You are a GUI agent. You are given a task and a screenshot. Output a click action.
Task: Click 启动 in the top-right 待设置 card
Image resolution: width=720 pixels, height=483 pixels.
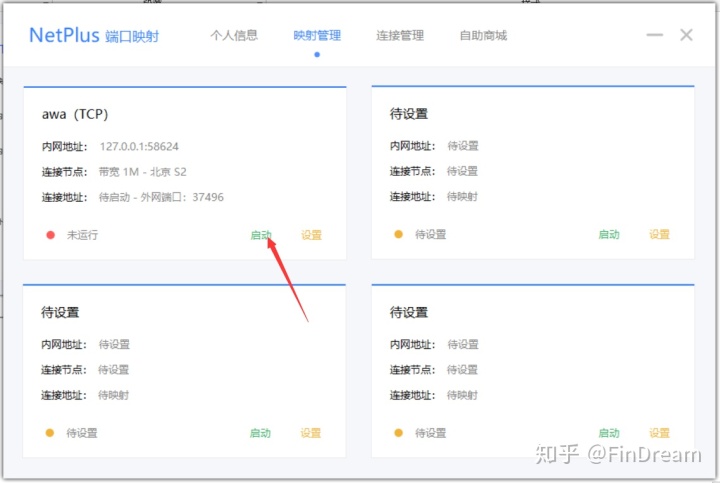coord(609,235)
